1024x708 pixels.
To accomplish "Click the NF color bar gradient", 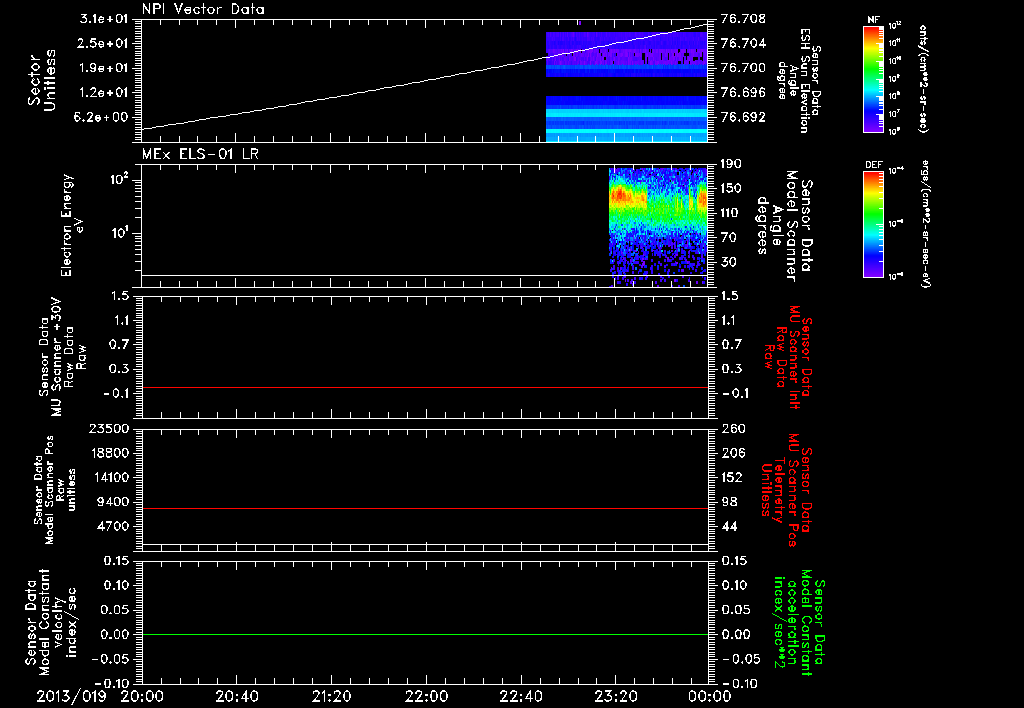I will pyautogui.click(x=874, y=78).
